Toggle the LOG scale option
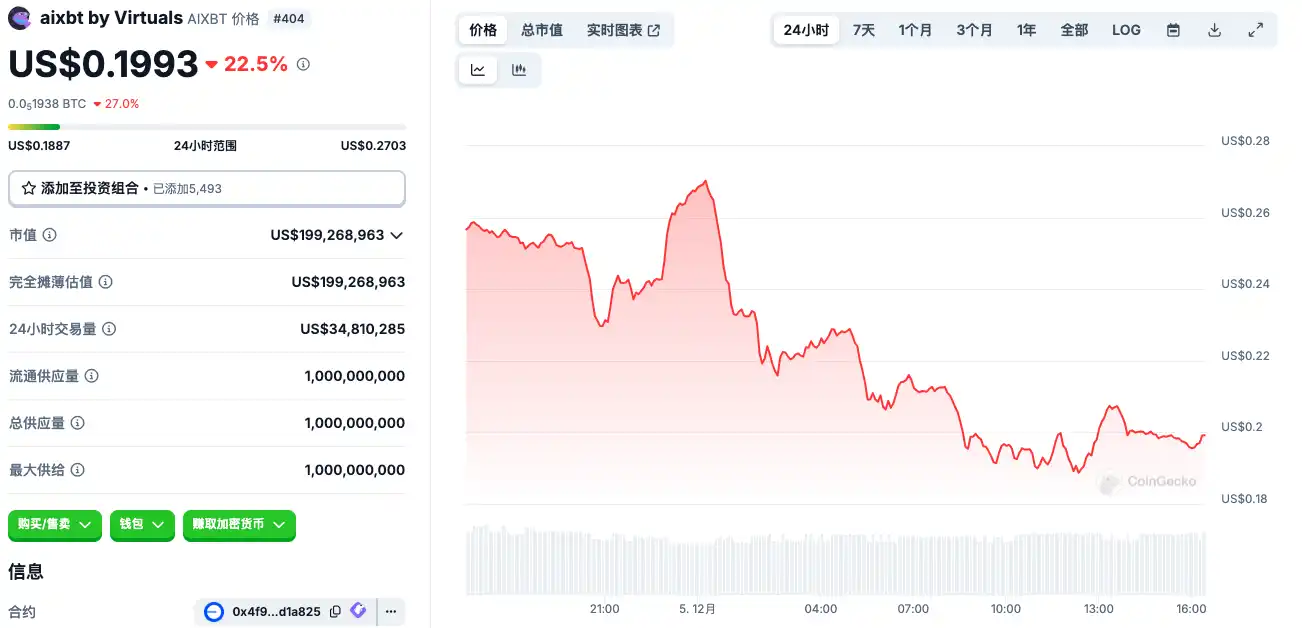Image resolution: width=1302 pixels, height=628 pixels. [x=1126, y=30]
